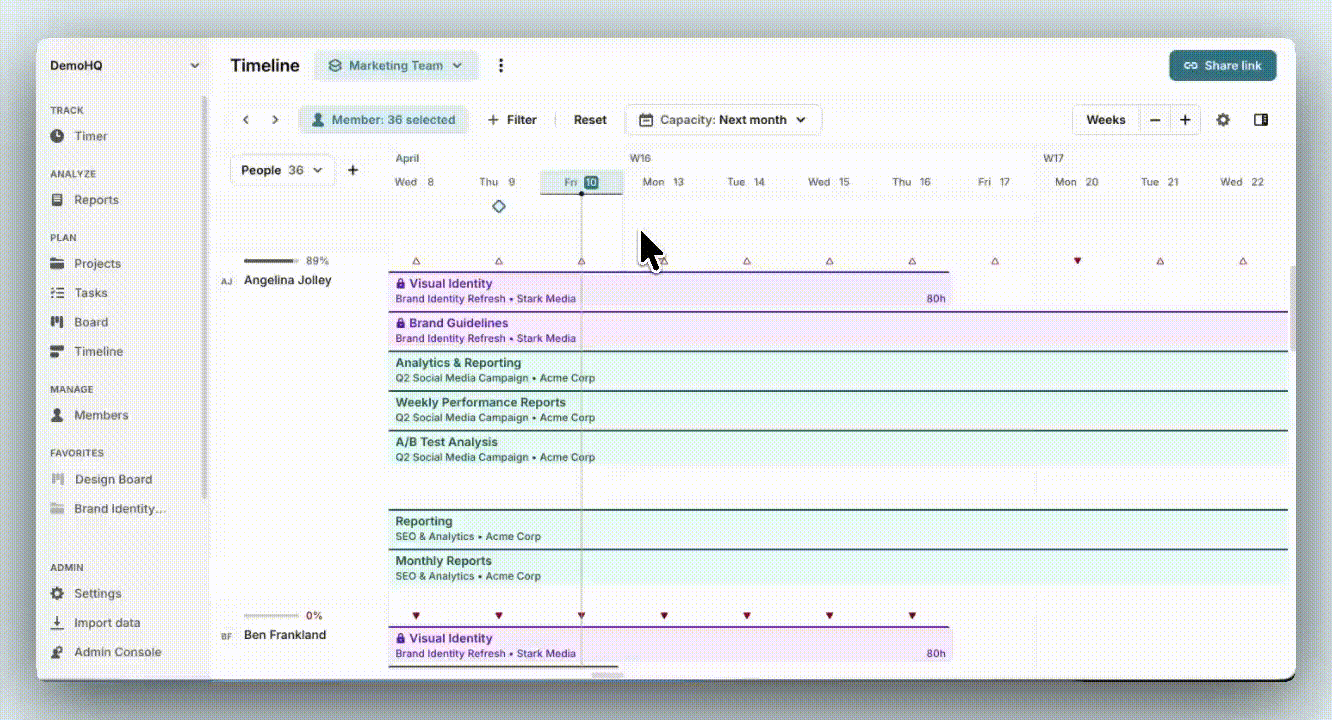Click the Reset button
The height and width of the screenshot is (720, 1332).
tap(590, 120)
